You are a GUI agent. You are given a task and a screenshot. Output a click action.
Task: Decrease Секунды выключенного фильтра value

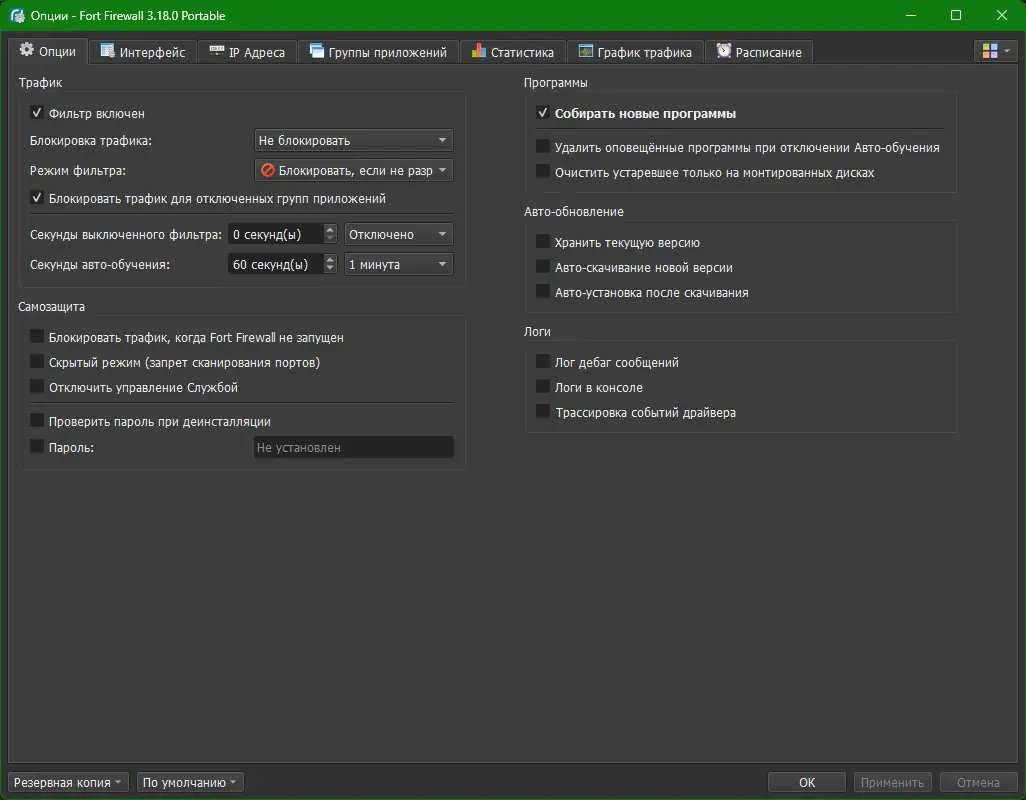[x=330, y=239]
